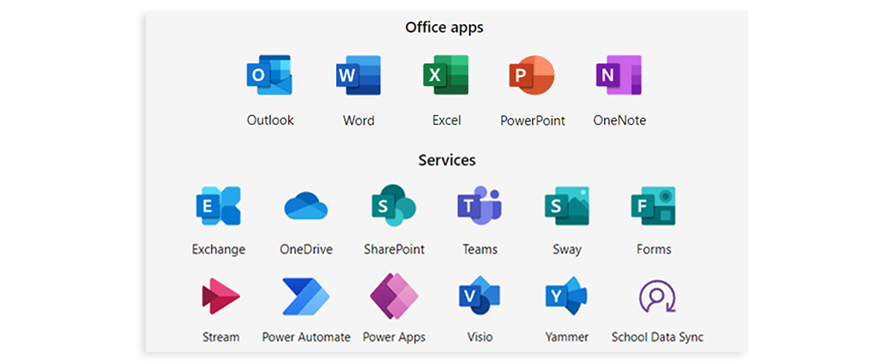Select the Power Automate icon

tap(306, 297)
